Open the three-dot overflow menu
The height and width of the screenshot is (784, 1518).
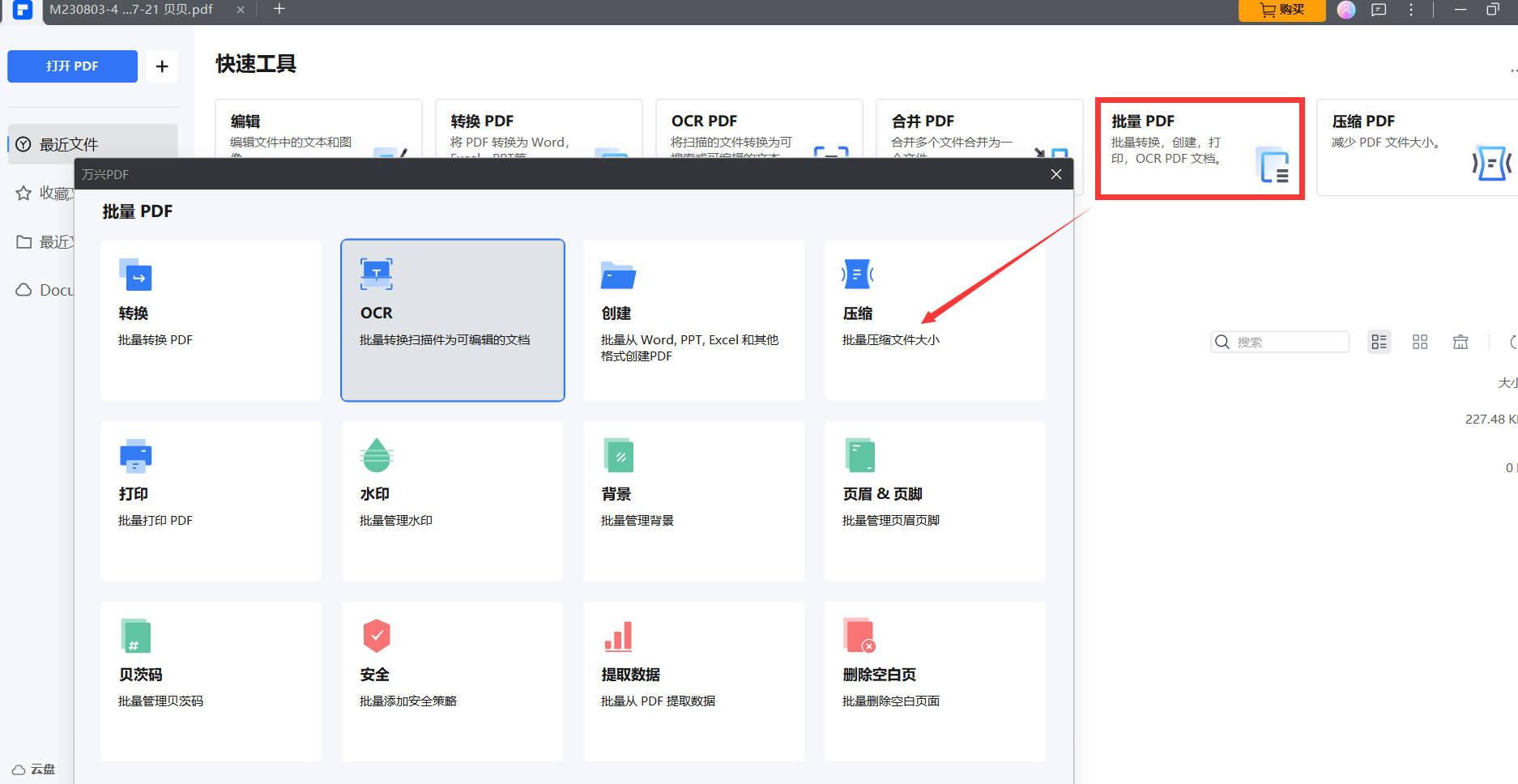(x=1410, y=10)
